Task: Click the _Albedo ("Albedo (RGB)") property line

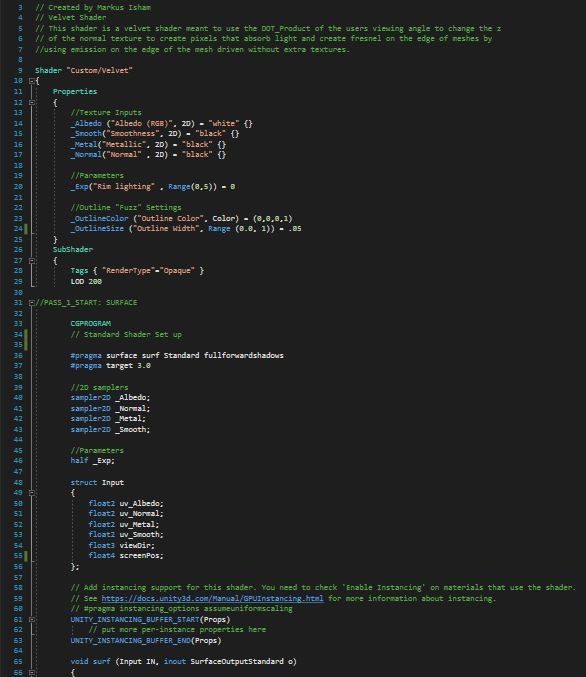Action: click(x=162, y=123)
